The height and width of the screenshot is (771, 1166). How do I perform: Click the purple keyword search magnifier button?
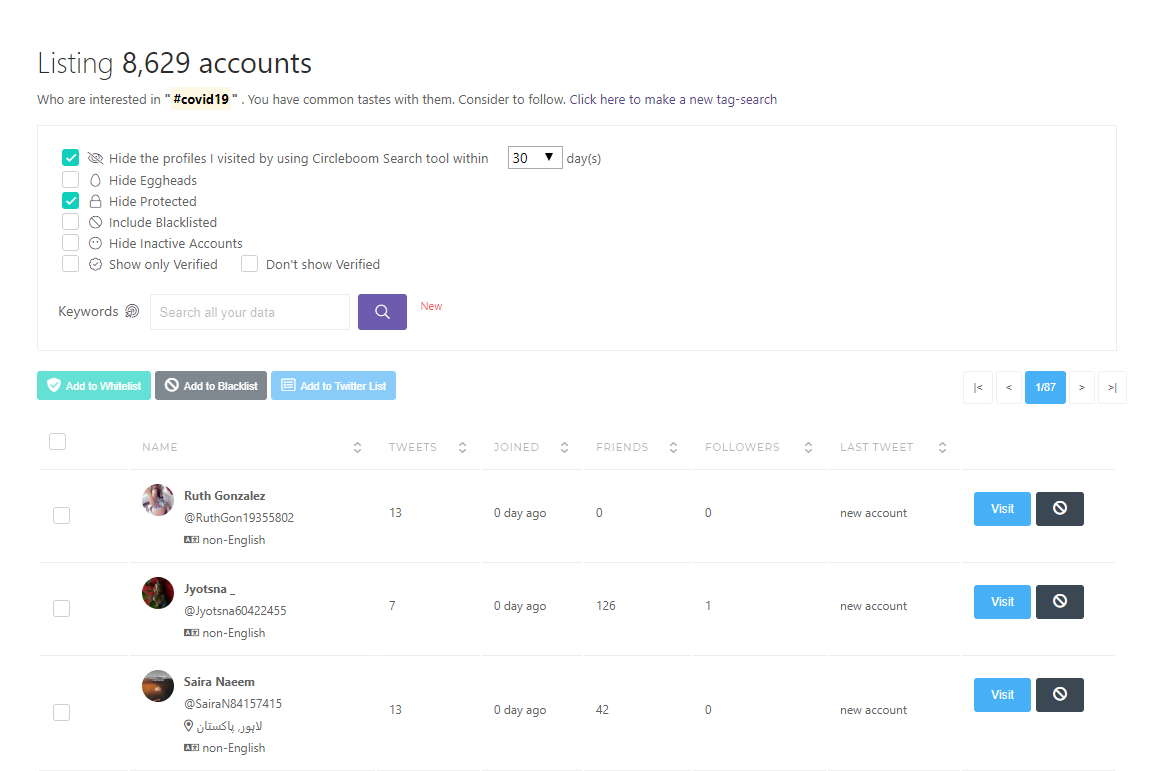(382, 312)
